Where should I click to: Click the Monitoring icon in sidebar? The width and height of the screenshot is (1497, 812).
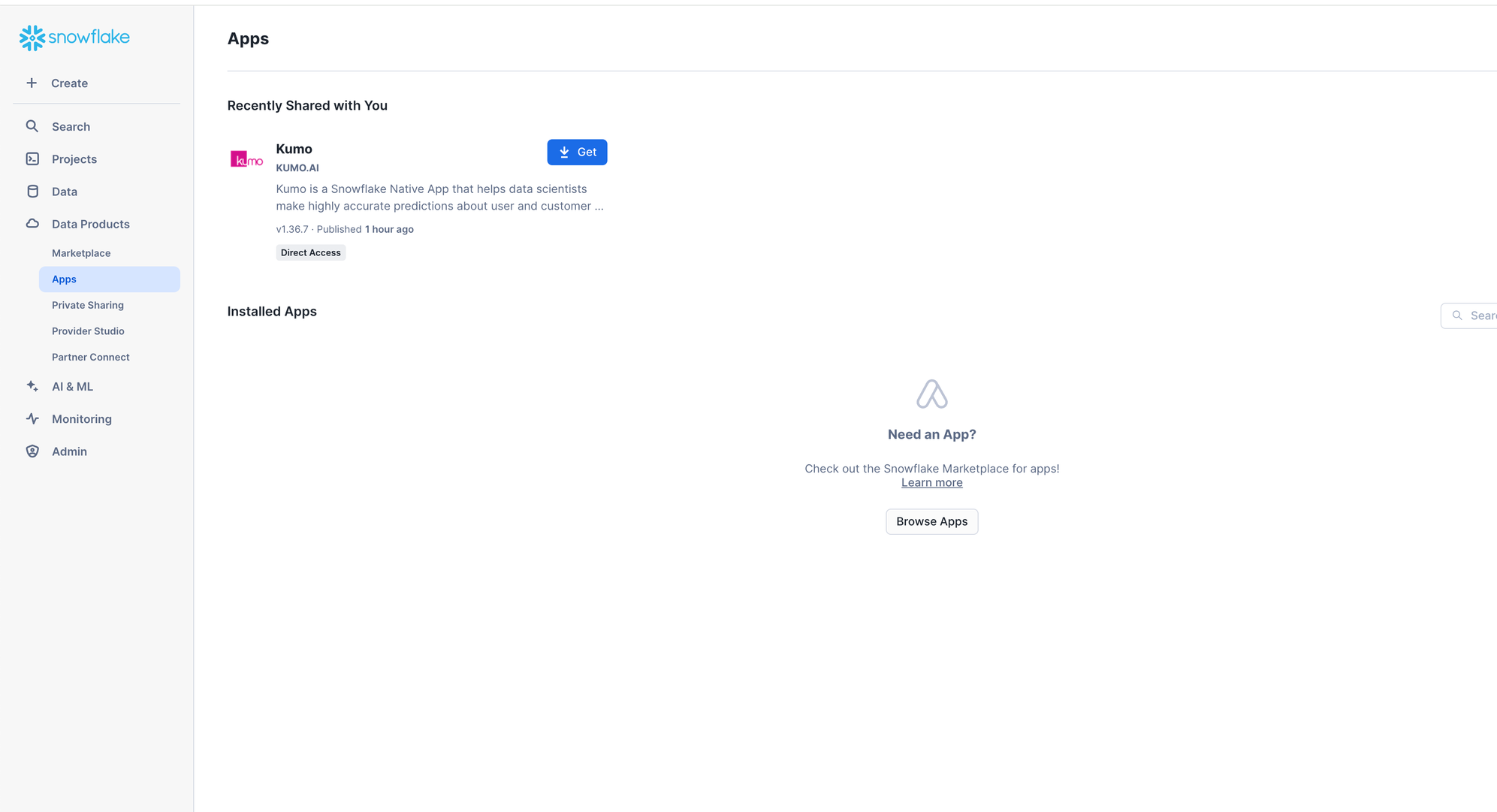32,418
